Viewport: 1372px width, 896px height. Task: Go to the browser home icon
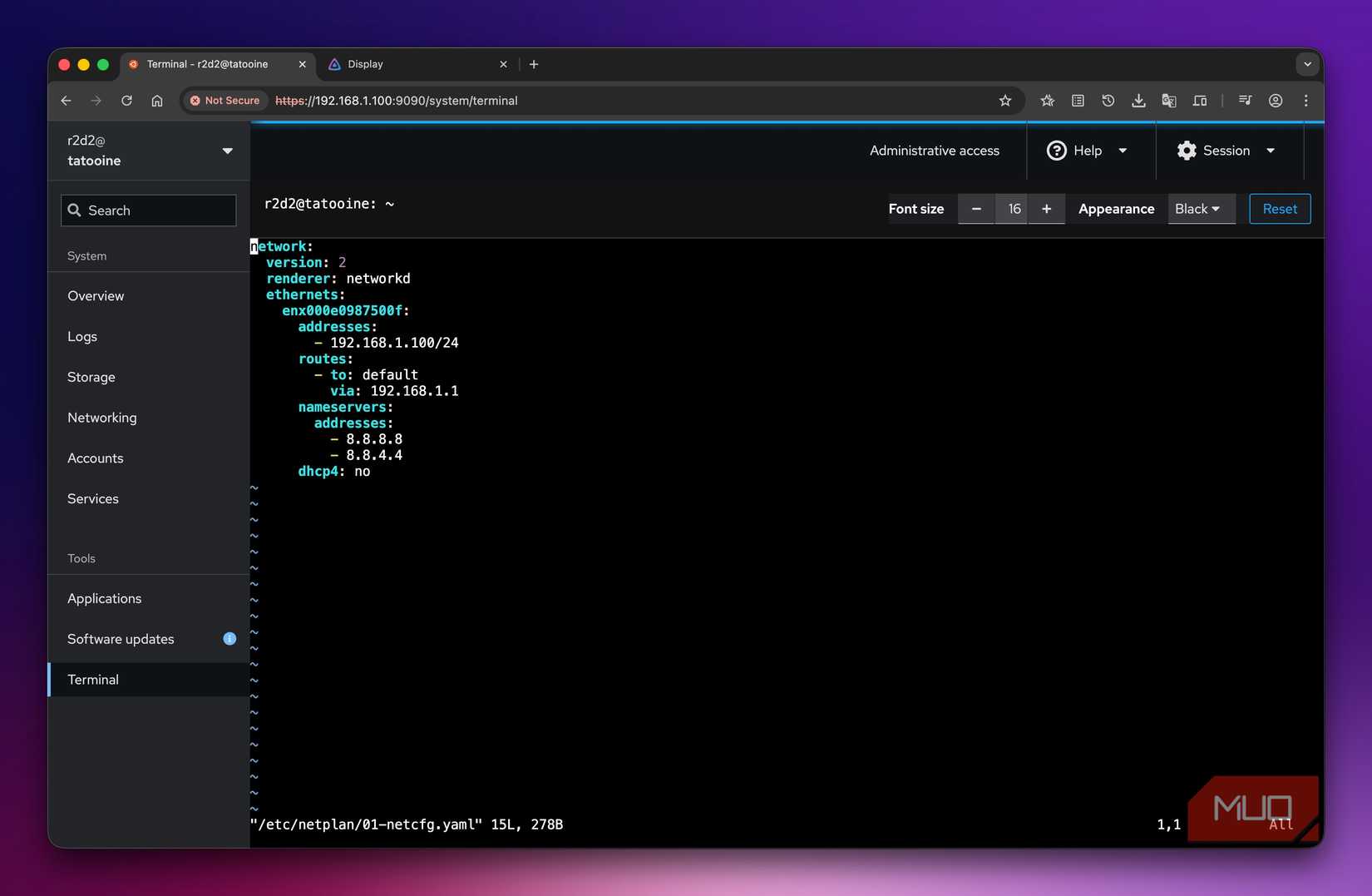point(157,101)
